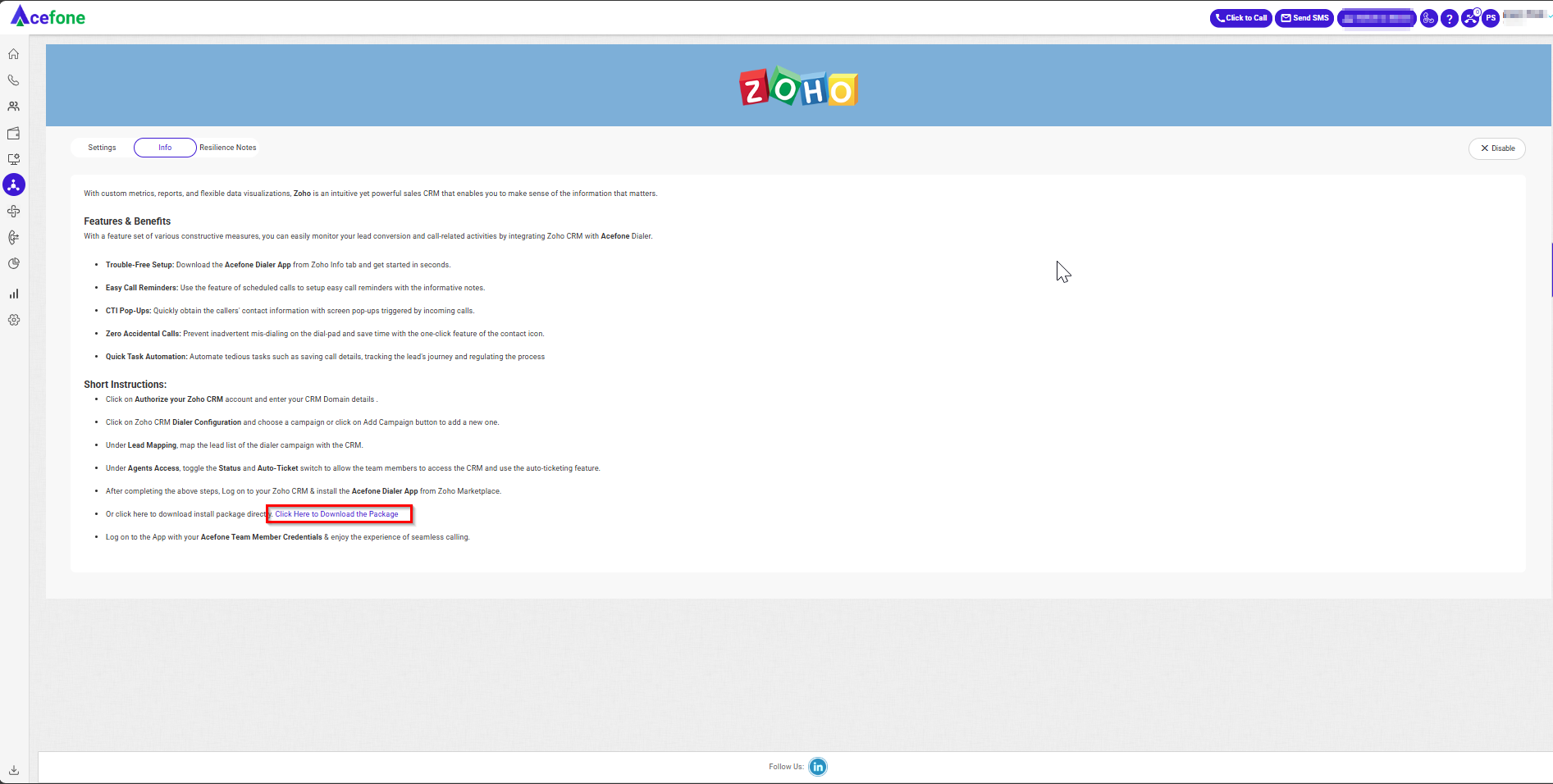Click the 'Follow Us:' footer text

tap(786, 767)
